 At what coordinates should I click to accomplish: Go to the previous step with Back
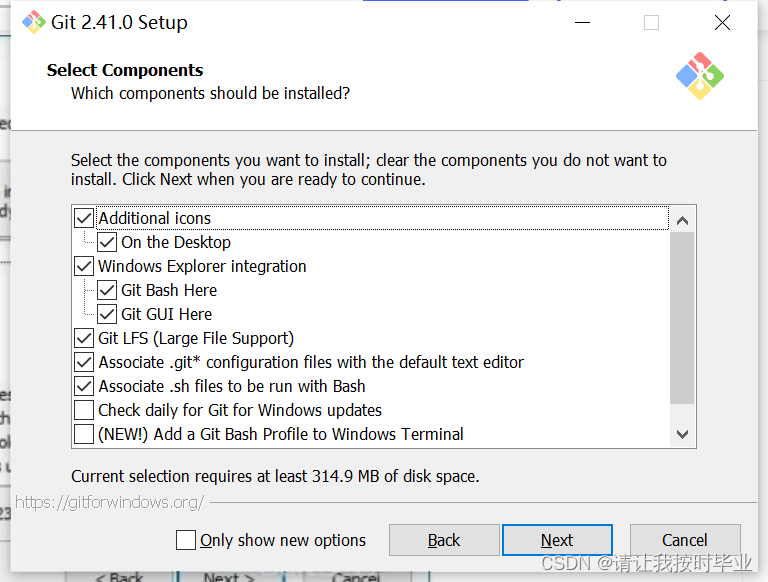click(x=444, y=540)
